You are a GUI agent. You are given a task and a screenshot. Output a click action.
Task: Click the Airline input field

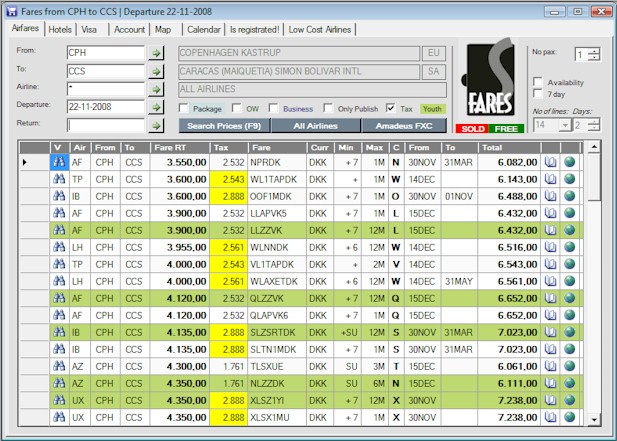[105, 89]
